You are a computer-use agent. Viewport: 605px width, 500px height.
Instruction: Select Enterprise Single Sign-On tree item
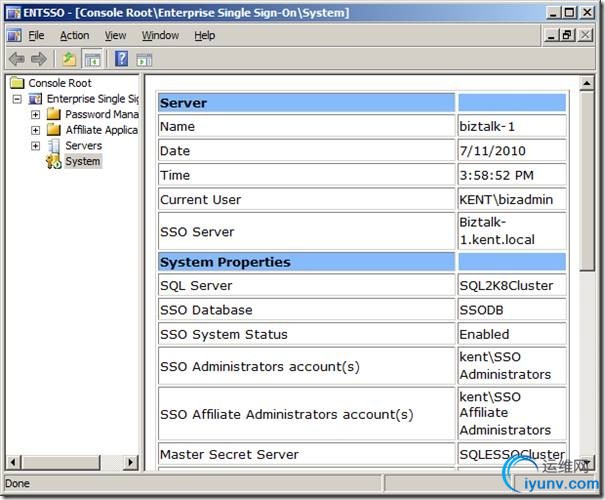click(93, 99)
